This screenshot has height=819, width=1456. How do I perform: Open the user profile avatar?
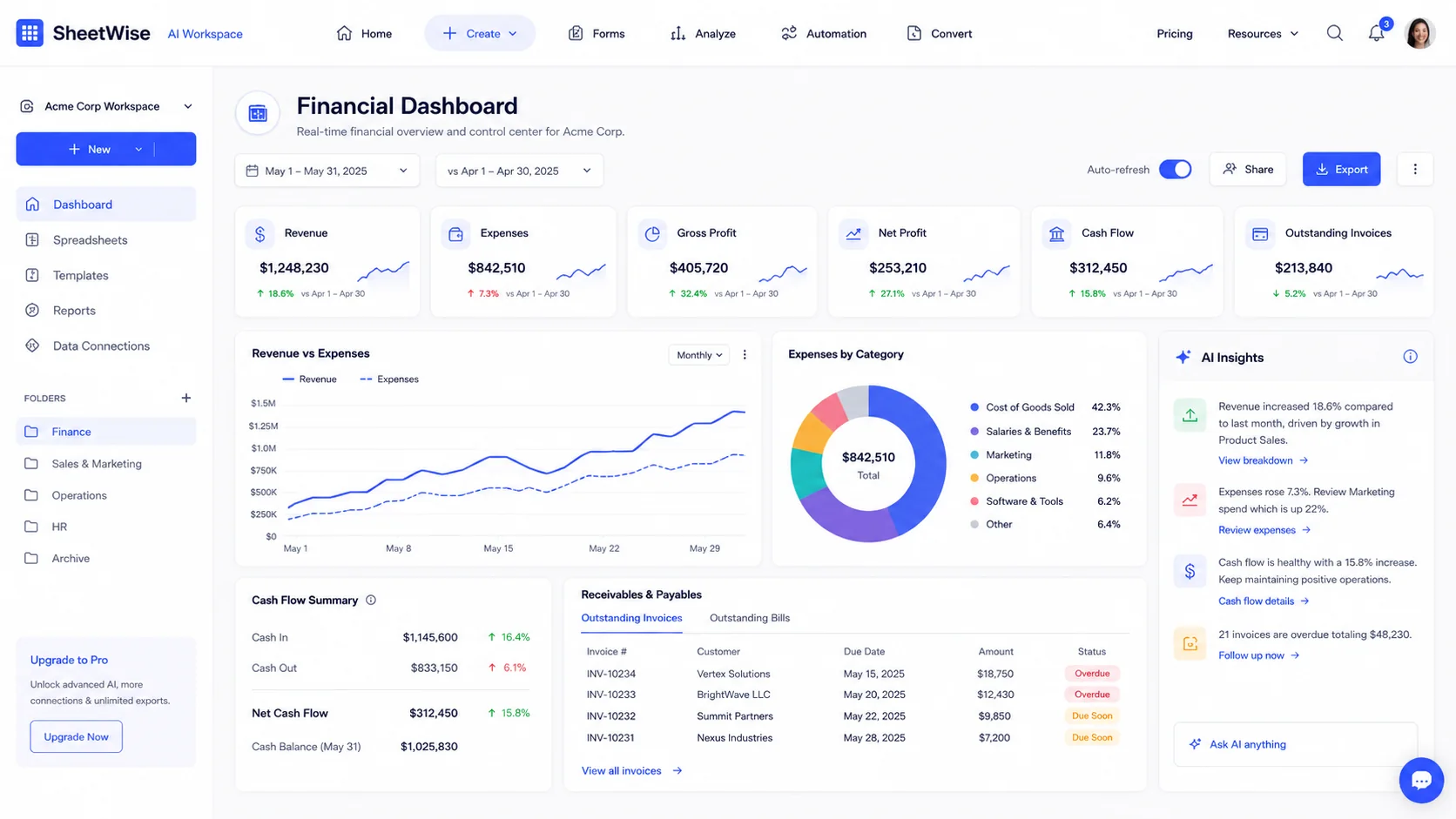[x=1419, y=33]
